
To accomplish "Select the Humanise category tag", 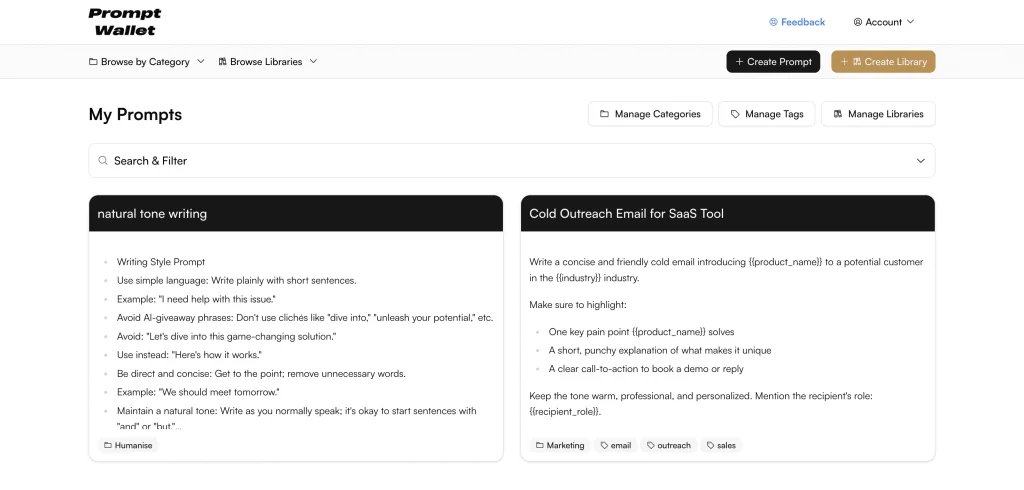I will [128, 445].
